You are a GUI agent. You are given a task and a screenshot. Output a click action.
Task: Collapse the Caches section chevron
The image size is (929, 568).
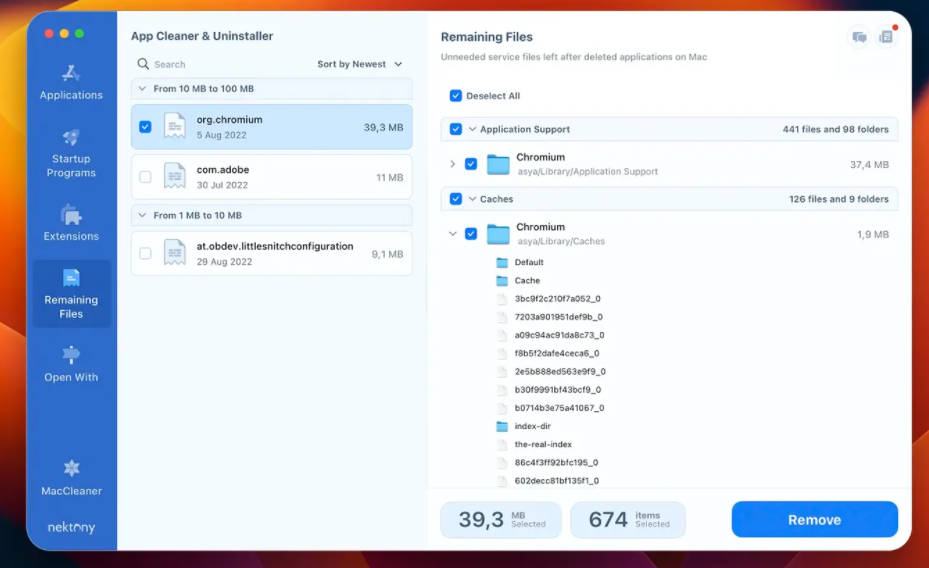click(472, 199)
